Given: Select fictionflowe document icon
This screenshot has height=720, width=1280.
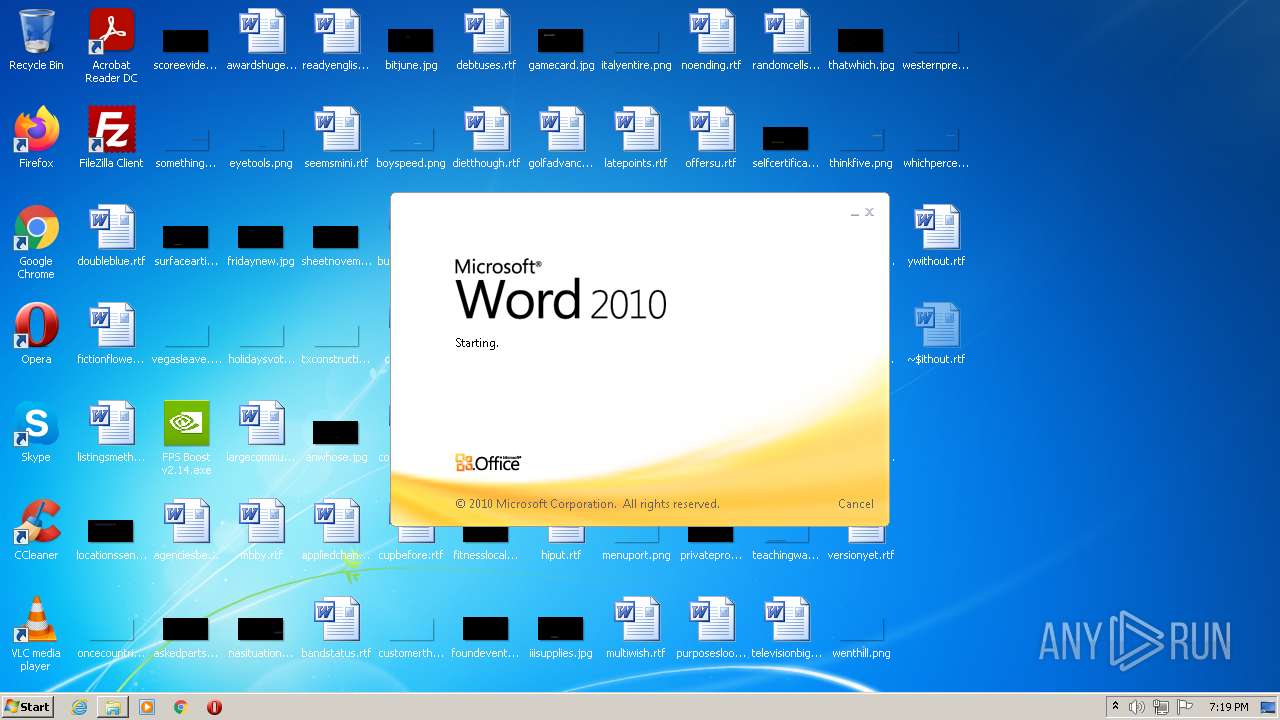Looking at the screenshot, I should coord(111,326).
